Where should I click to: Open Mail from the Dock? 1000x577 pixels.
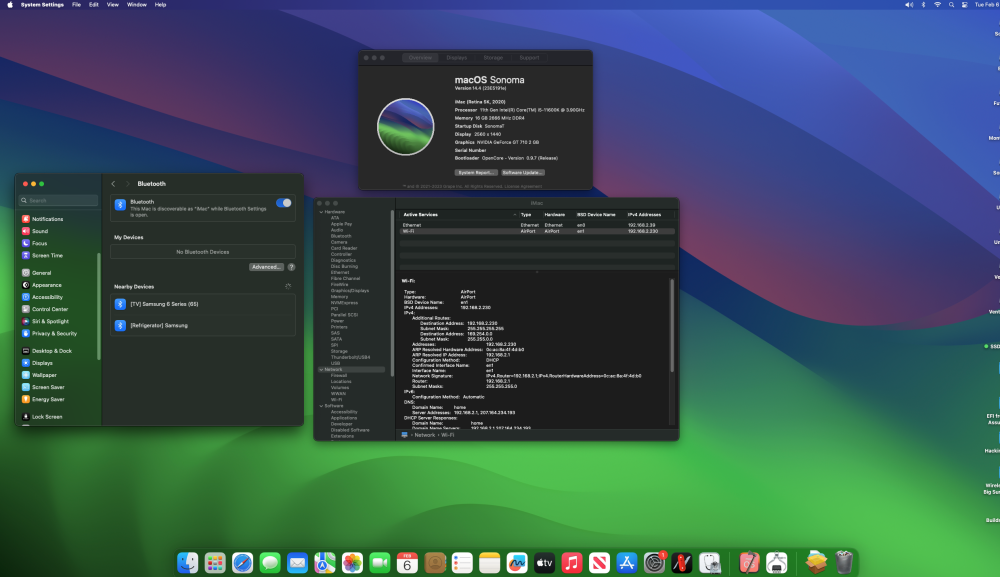(297, 563)
